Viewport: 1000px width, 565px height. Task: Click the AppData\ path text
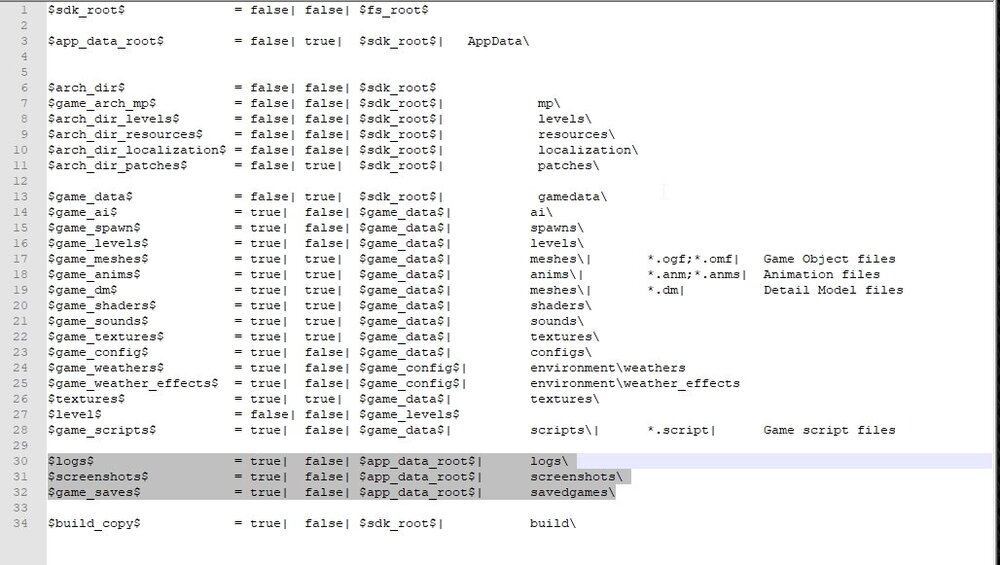tap(498, 41)
